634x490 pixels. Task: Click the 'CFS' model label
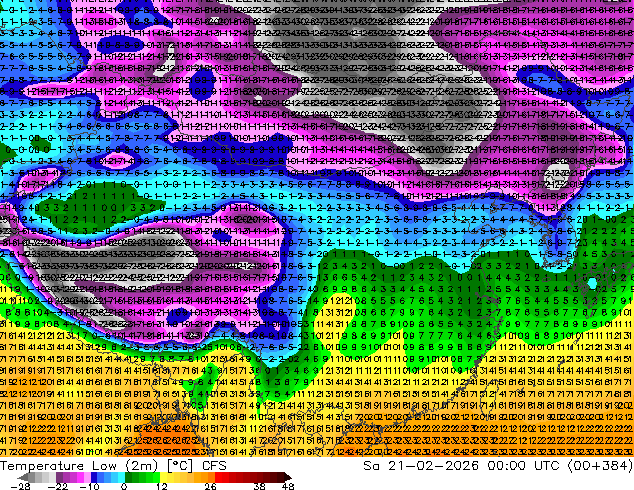click(x=214, y=466)
